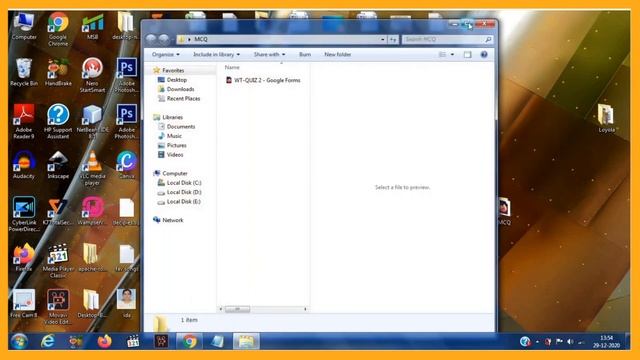Select Libraries in navigation pane
640x360 pixels.
(x=172, y=117)
